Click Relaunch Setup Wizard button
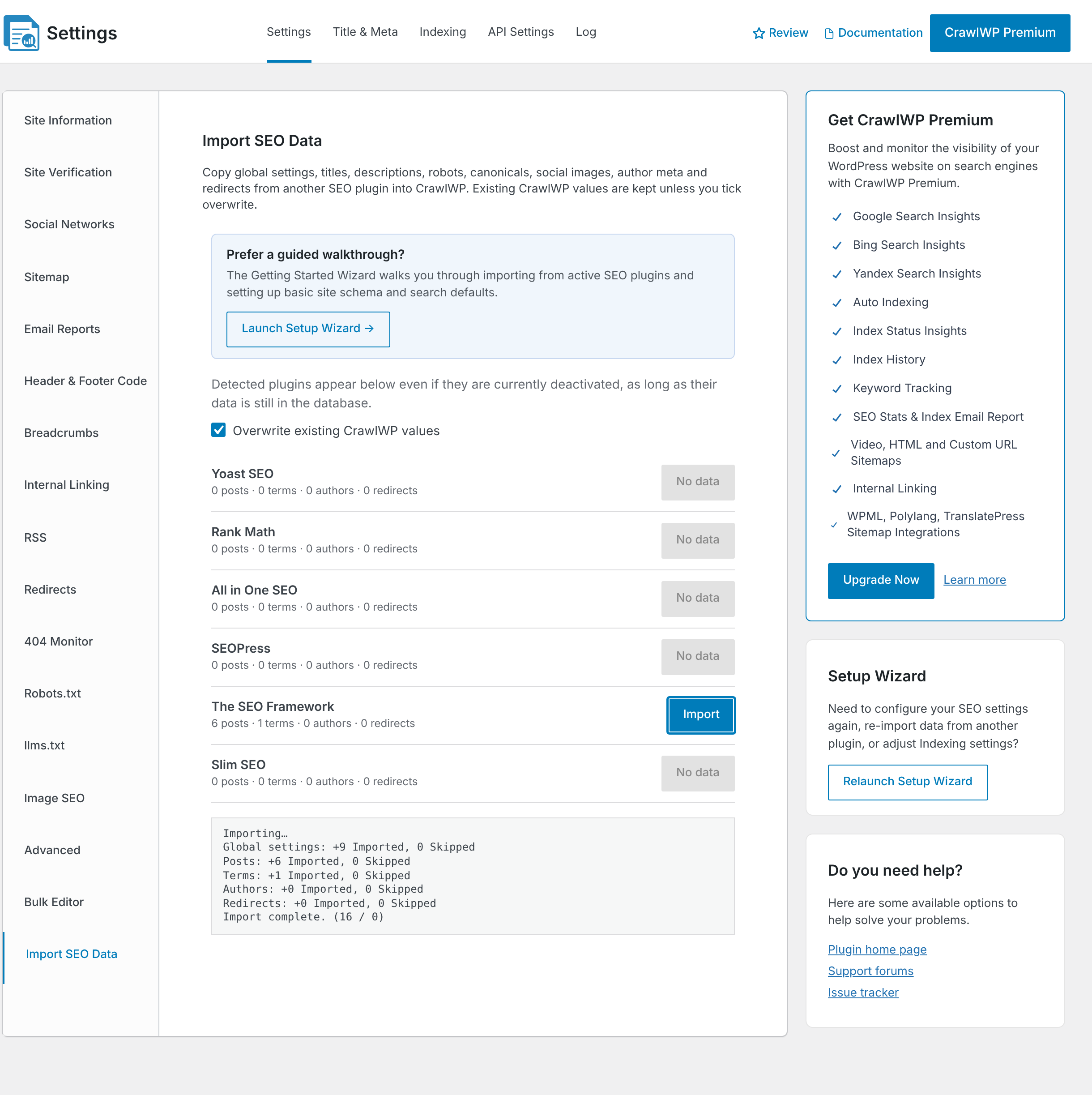 point(907,782)
